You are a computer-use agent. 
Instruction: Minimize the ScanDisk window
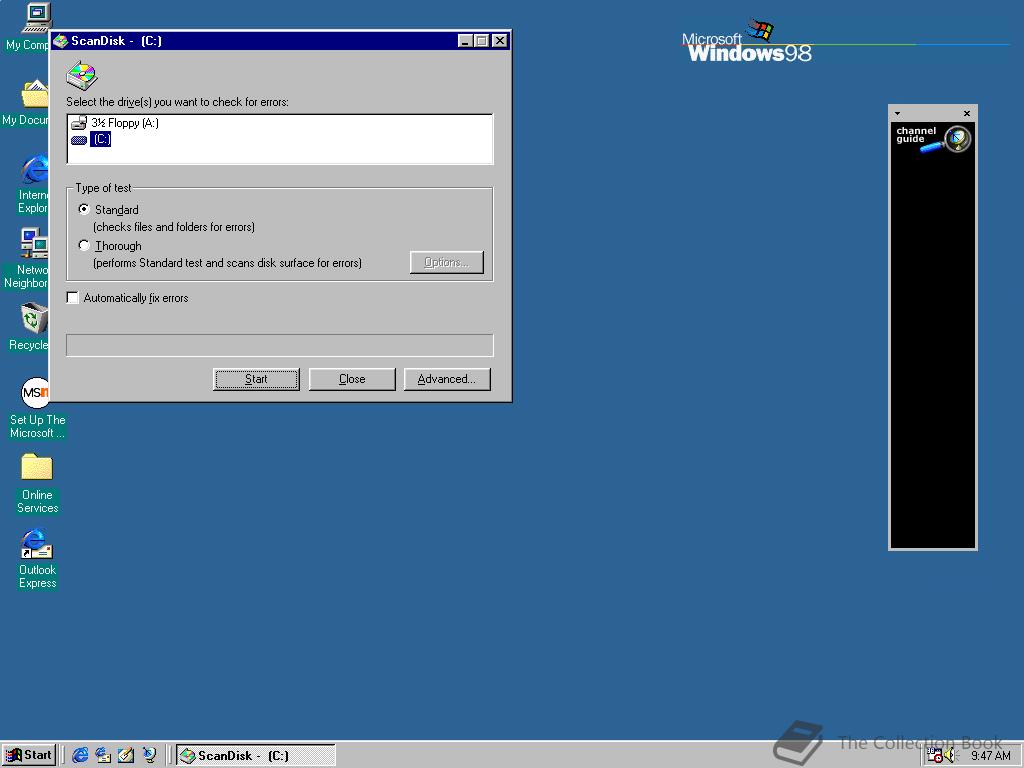[x=465, y=40]
